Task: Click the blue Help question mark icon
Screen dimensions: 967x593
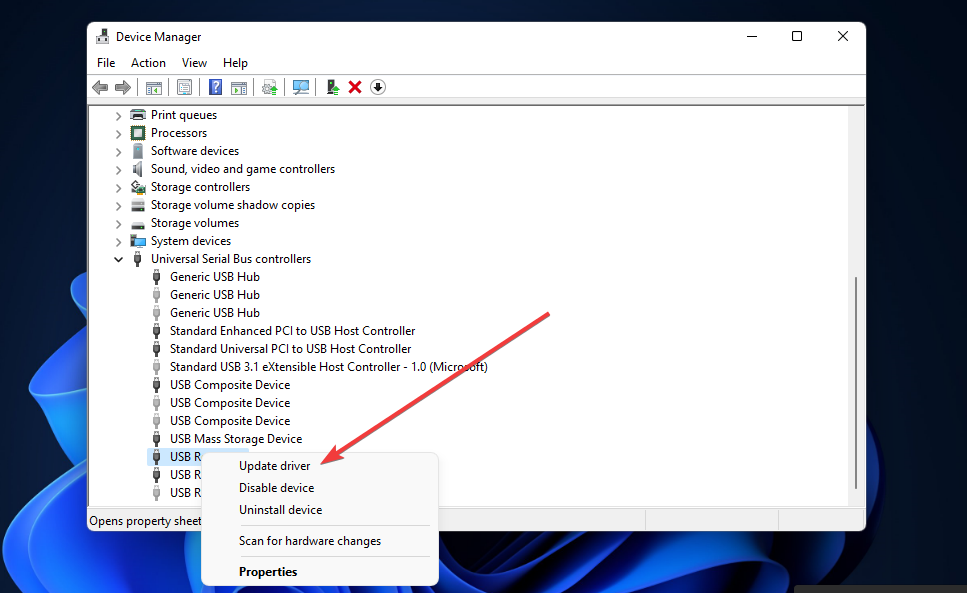Action: pyautogui.click(x=215, y=87)
